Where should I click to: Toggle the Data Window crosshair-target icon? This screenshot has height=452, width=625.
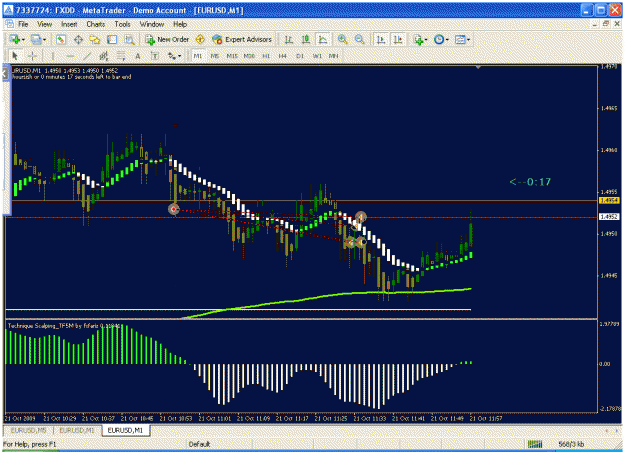coord(79,39)
